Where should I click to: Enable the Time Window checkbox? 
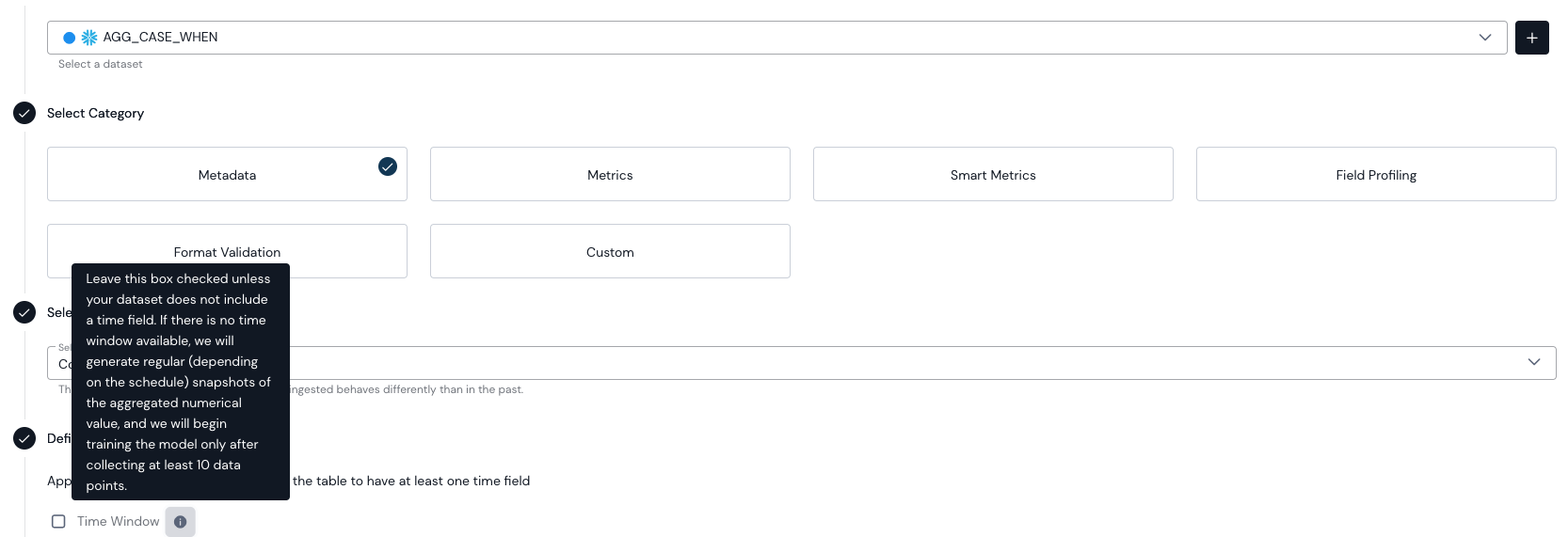(x=58, y=521)
